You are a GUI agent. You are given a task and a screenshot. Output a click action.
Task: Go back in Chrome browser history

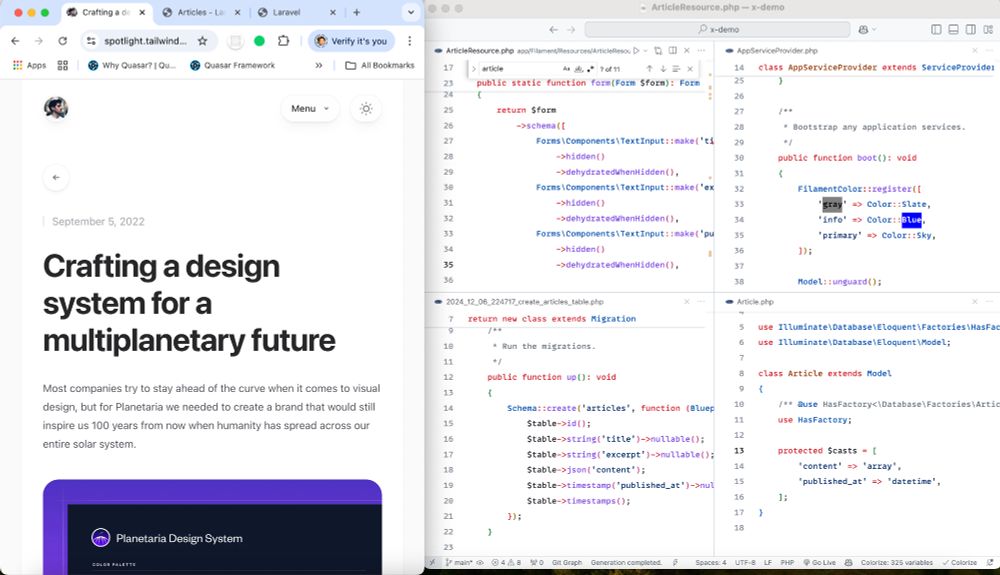15,41
